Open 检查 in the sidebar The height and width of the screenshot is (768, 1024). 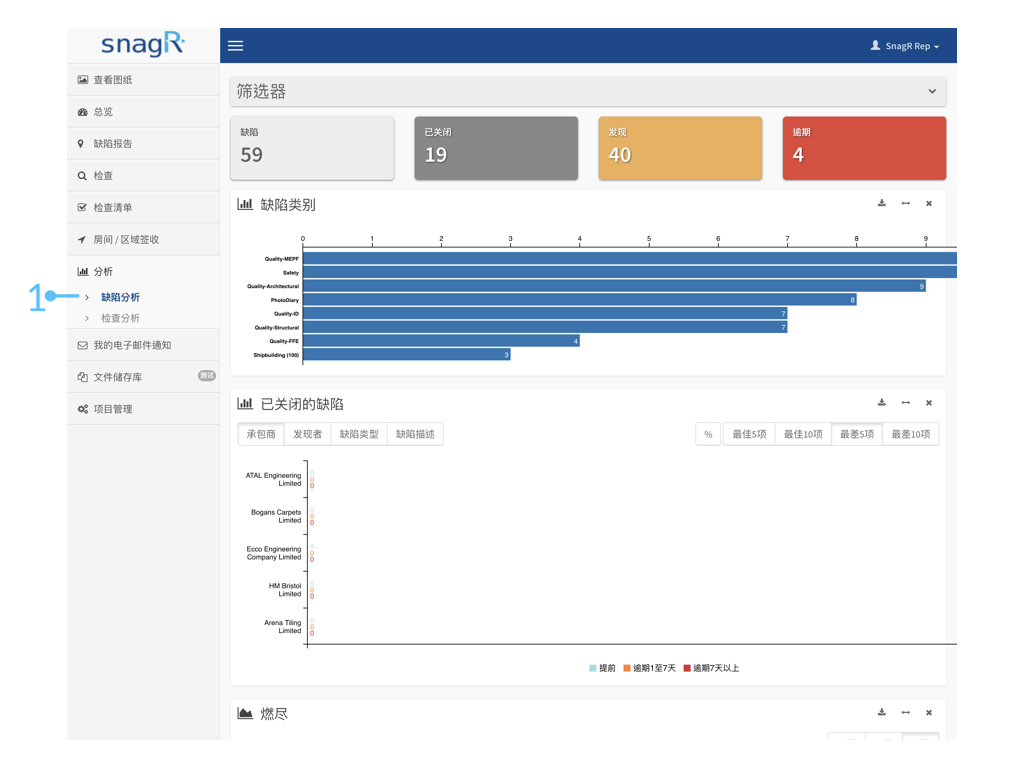(x=143, y=176)
